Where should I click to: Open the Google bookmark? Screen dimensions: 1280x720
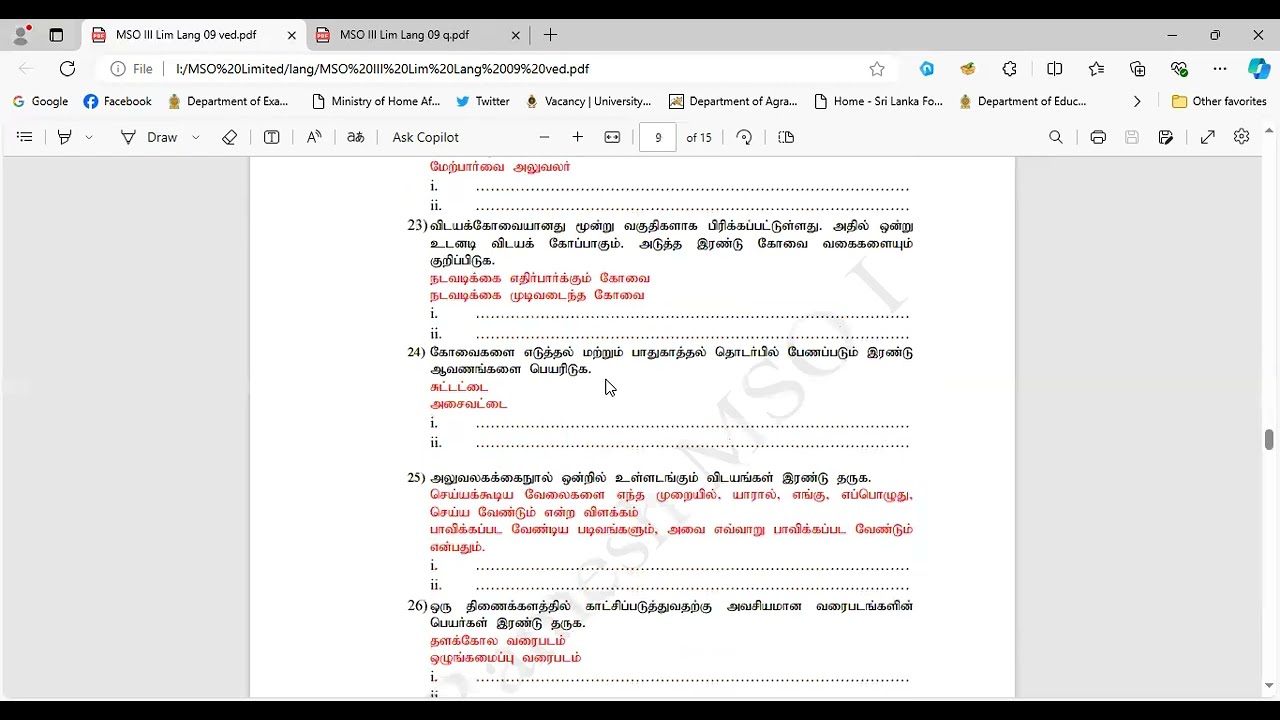click(40, 101)
